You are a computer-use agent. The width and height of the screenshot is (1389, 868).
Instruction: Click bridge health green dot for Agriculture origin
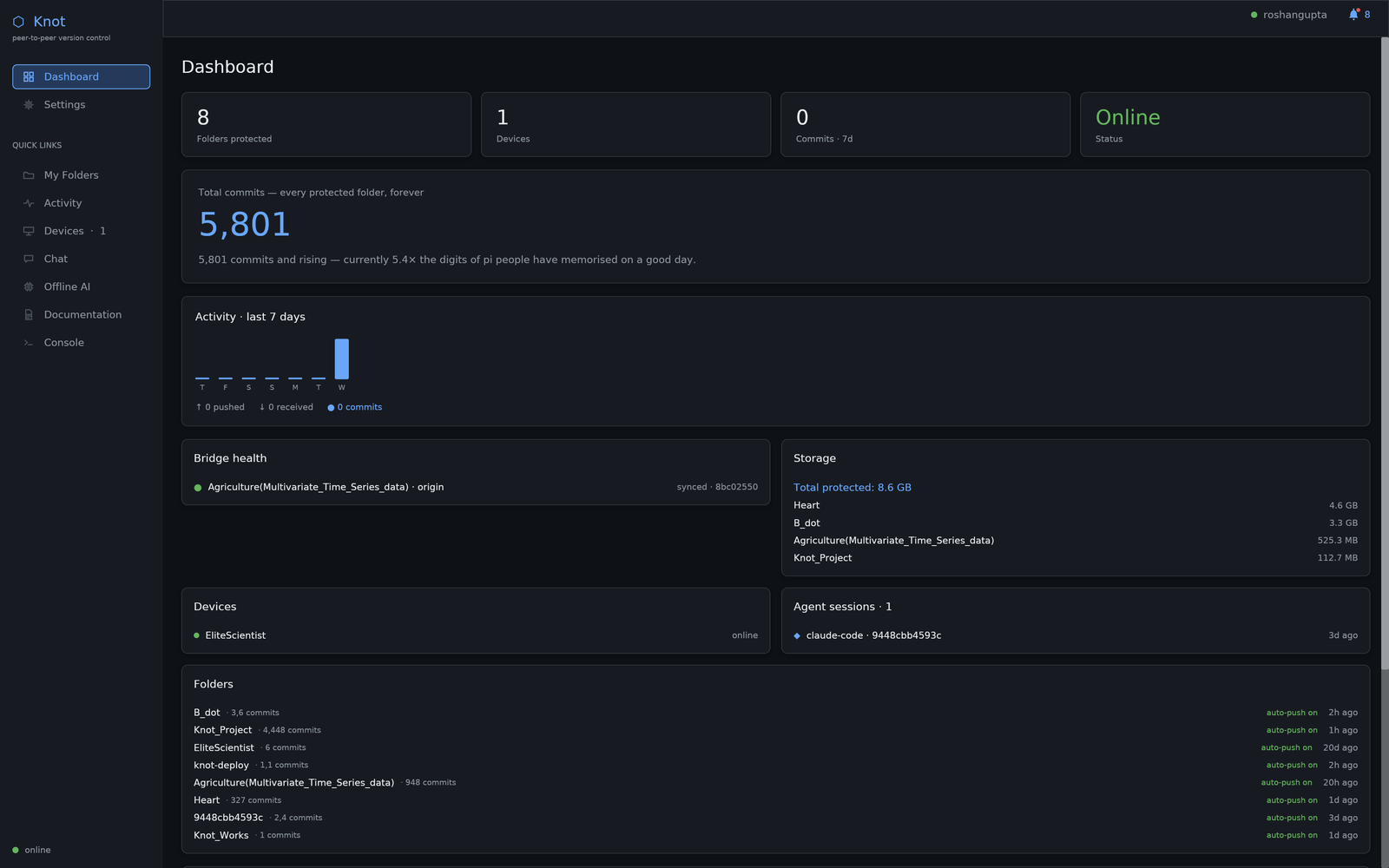(198, 488)
